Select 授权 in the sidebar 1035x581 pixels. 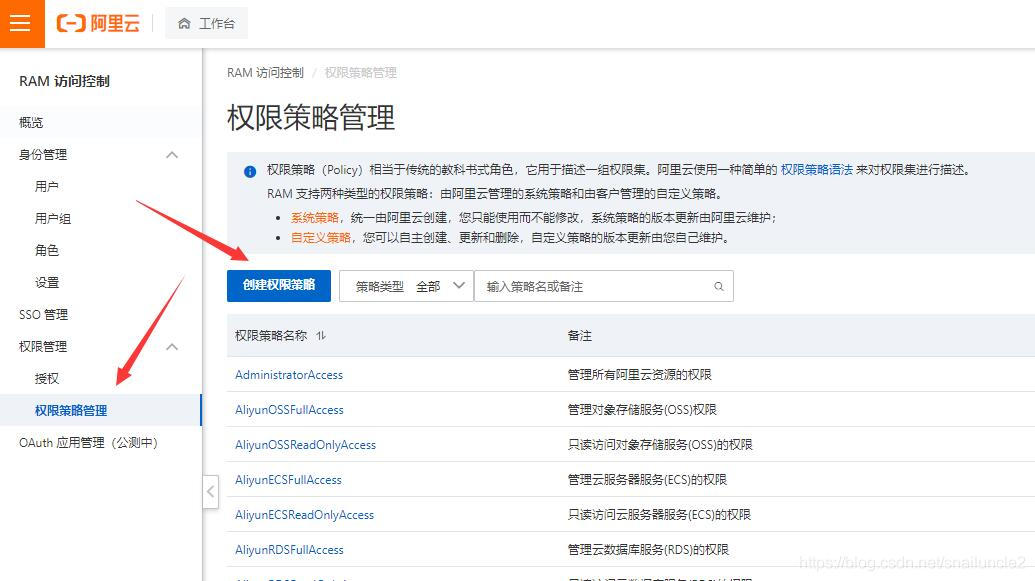pyautogui.click(x=46, y=378)
